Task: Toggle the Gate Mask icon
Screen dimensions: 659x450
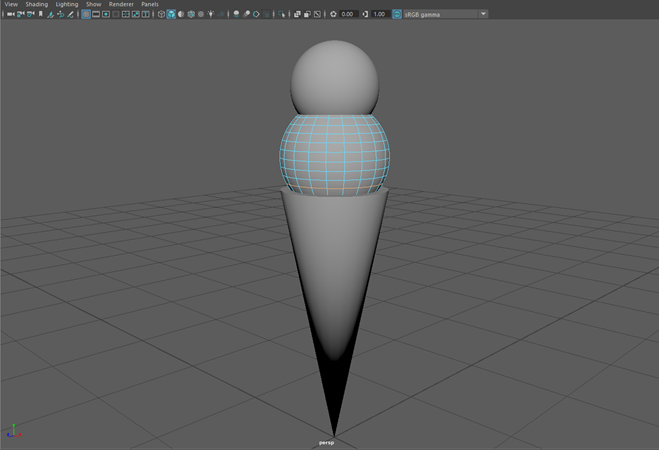Action: coord(116,14)
